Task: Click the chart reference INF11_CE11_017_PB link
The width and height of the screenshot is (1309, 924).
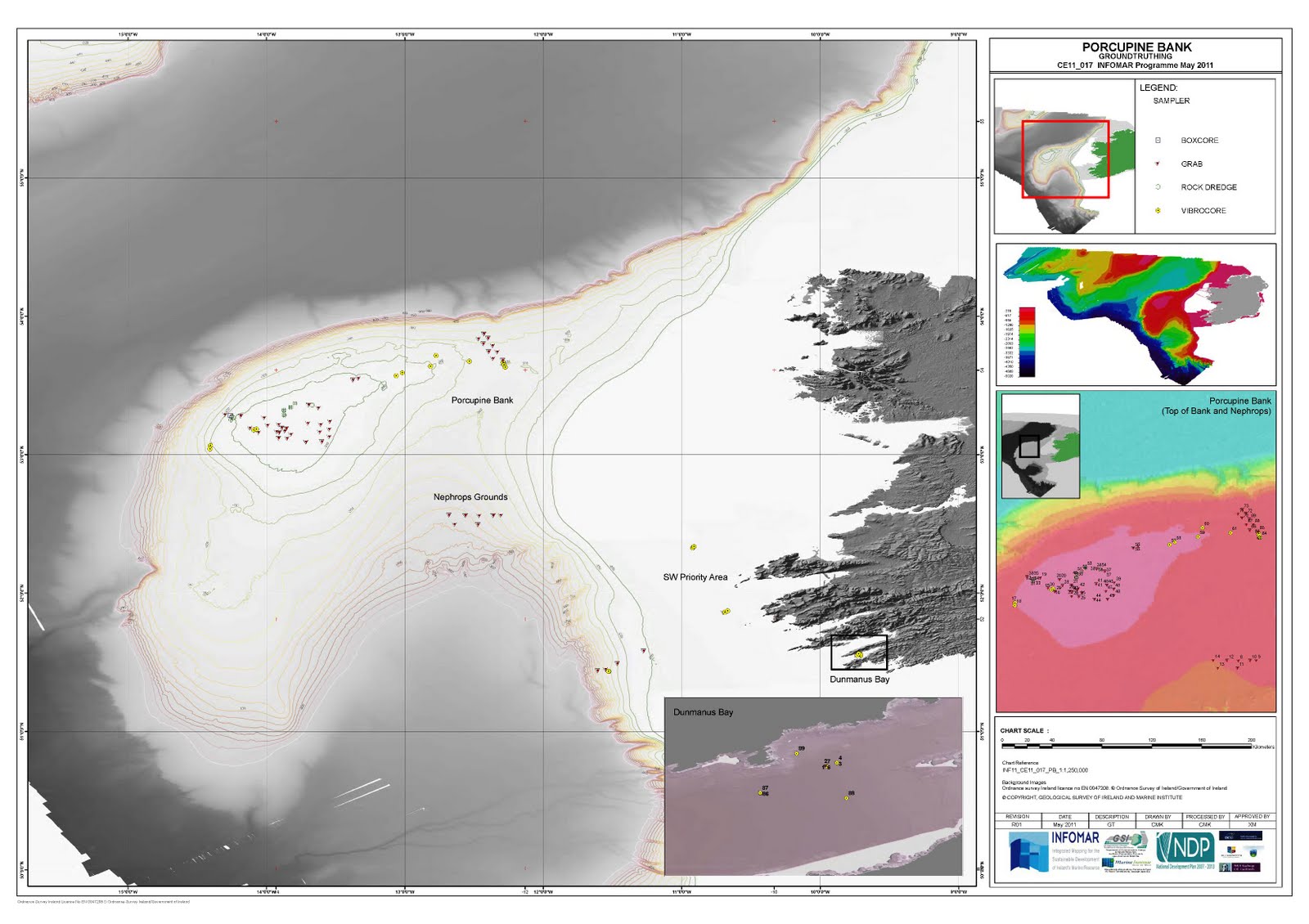Action: [1044, 769]
